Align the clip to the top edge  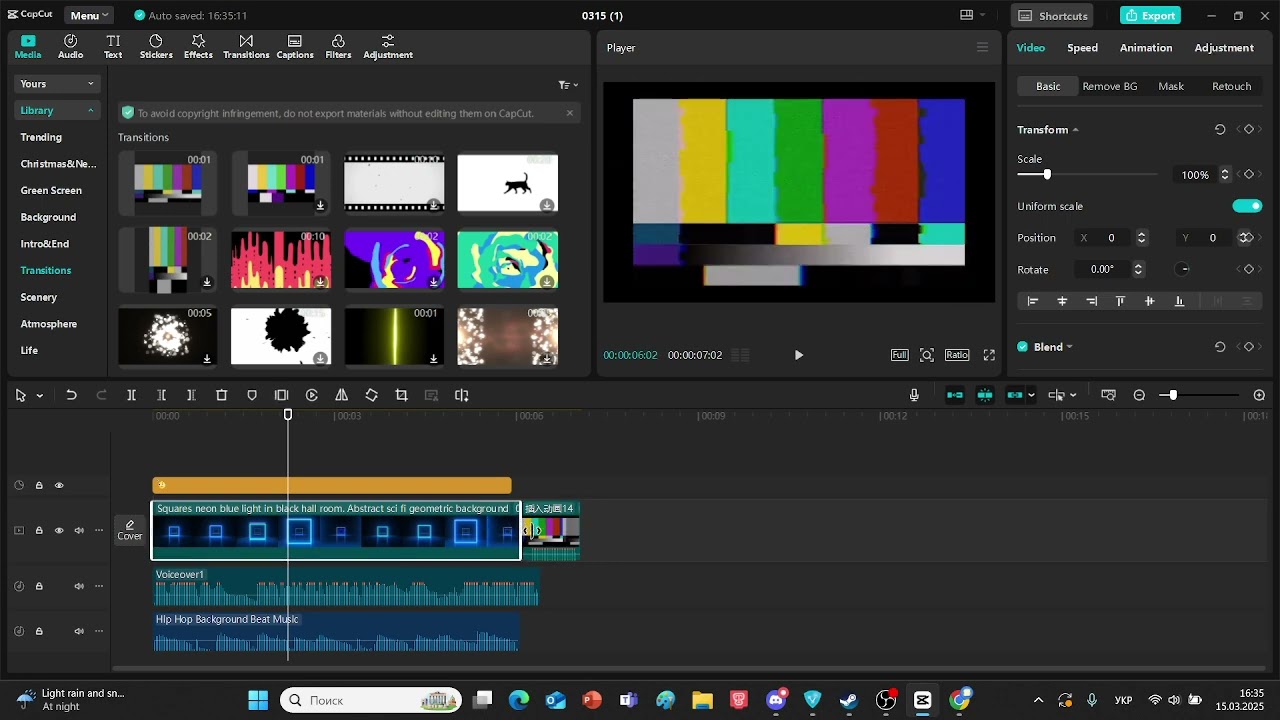click(1120, 301)
